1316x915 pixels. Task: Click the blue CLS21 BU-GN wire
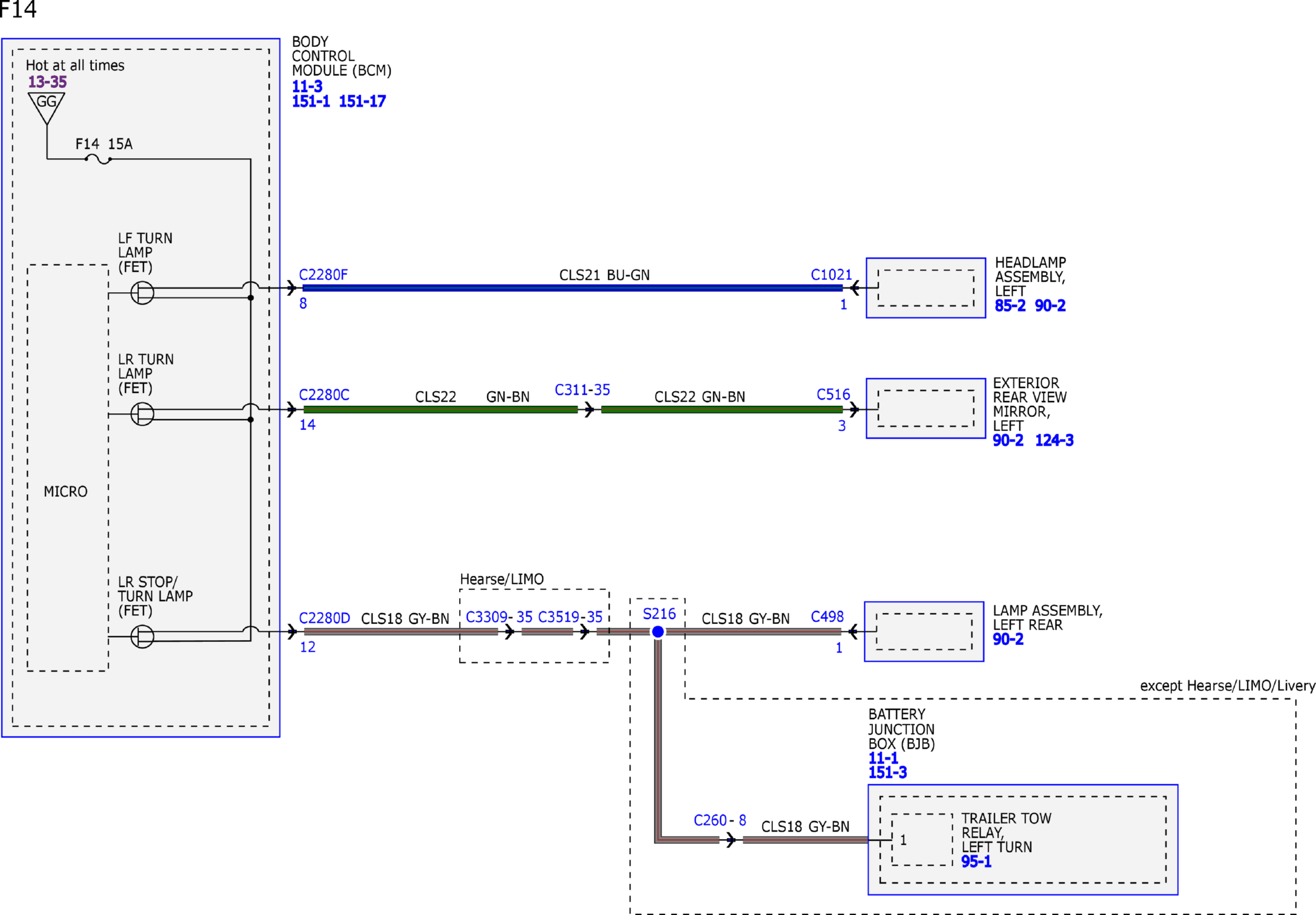(572, 288)
